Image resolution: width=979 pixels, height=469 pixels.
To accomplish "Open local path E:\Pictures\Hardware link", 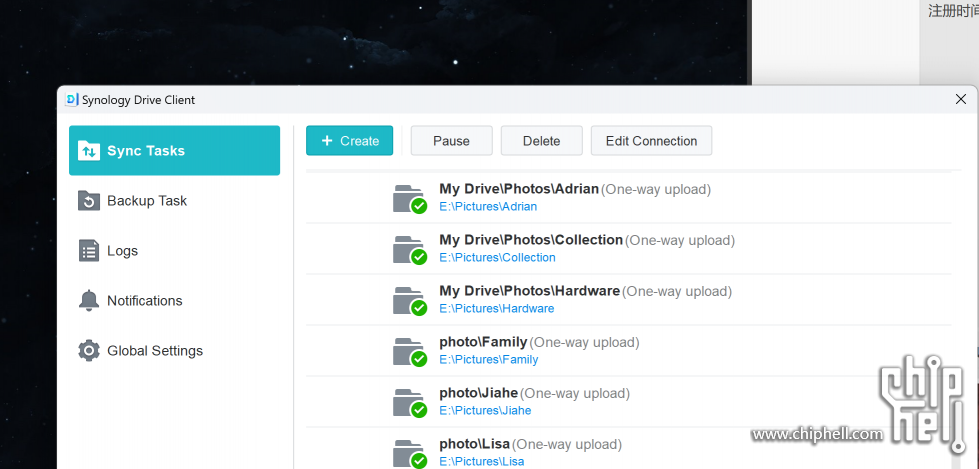I will coord(497,309).
